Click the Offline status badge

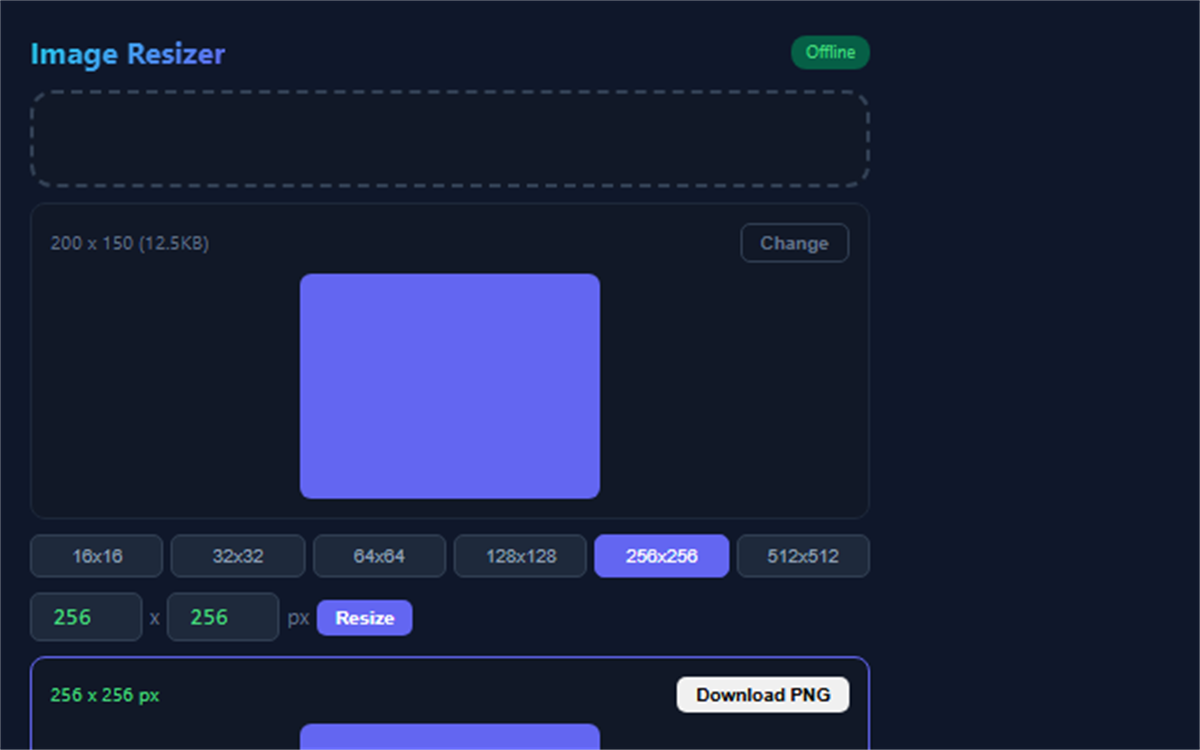(830, 53)
